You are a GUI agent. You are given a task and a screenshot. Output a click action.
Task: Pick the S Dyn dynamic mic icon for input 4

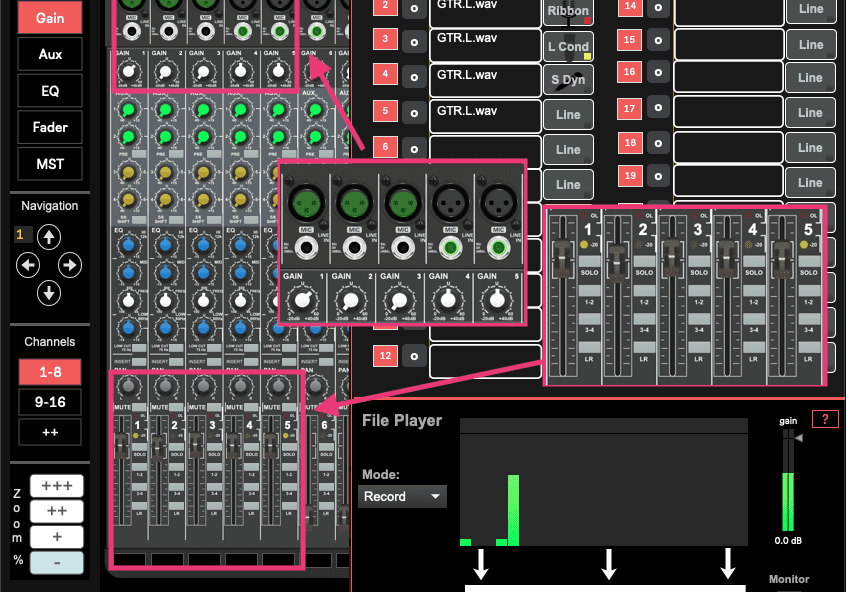pos(568,80)
